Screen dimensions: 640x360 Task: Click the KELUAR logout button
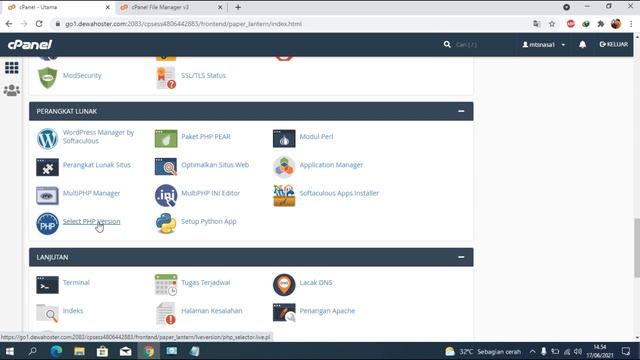[613, 44]
